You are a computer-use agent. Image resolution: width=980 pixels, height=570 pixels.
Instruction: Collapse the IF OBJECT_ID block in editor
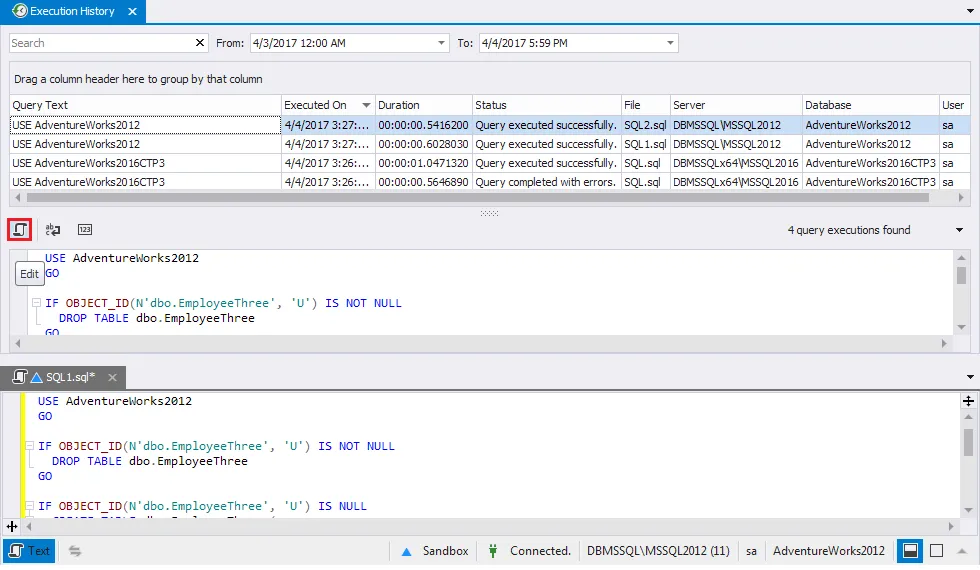(x=30, y=447)
